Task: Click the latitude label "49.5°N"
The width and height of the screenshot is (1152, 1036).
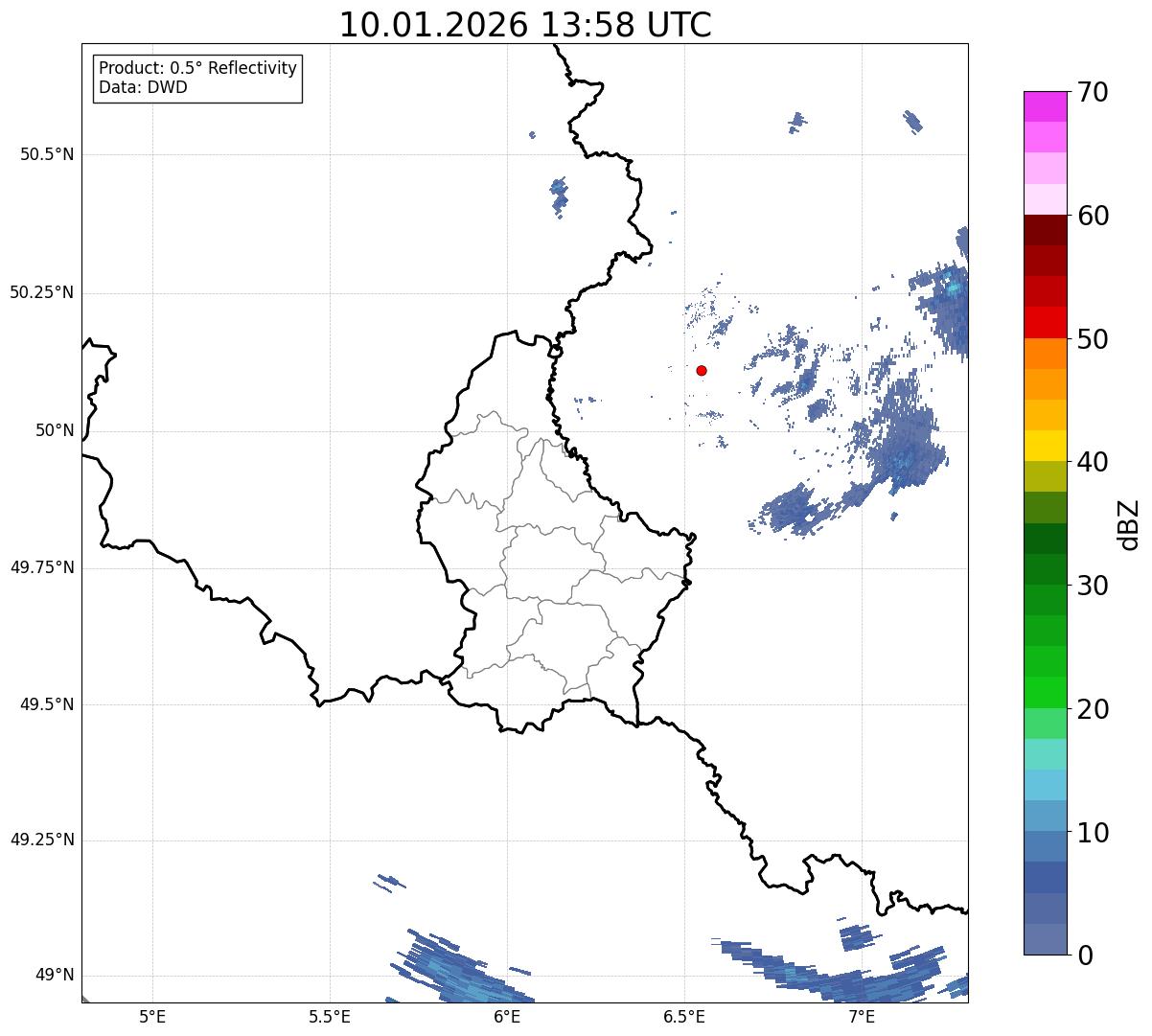Action: point(47,704)
